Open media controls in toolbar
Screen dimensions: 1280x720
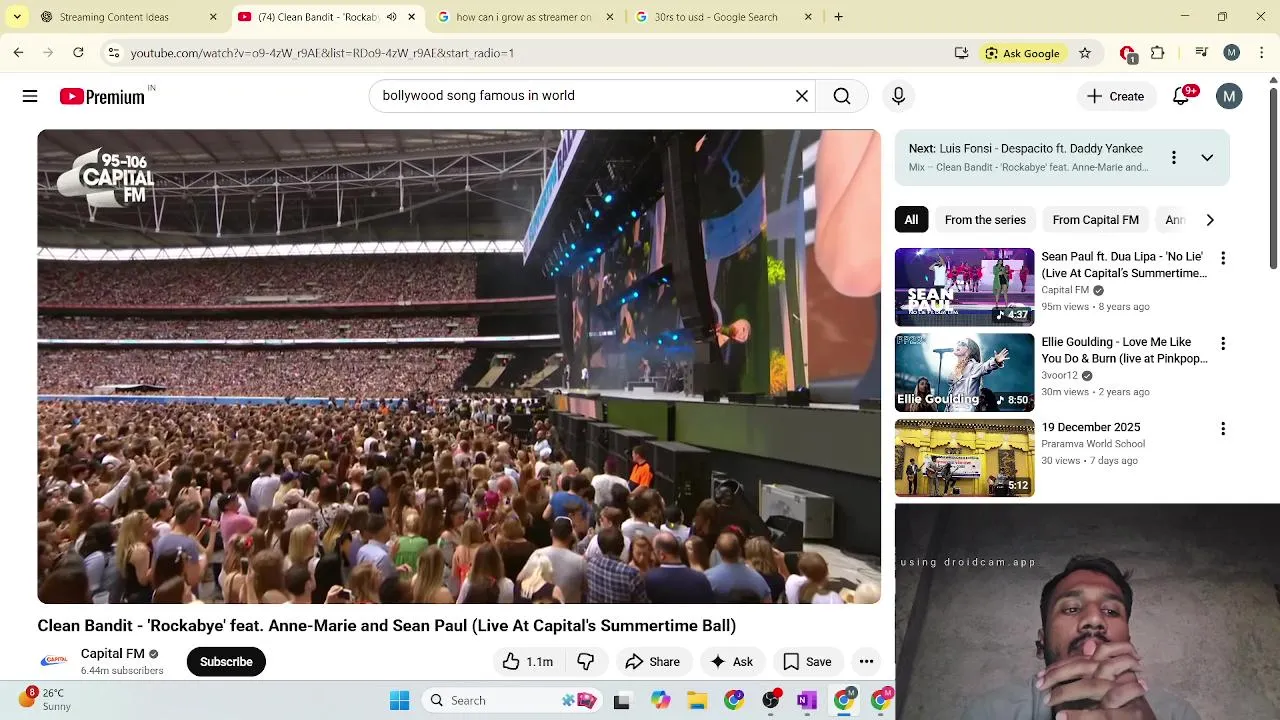coord(1202,53)
